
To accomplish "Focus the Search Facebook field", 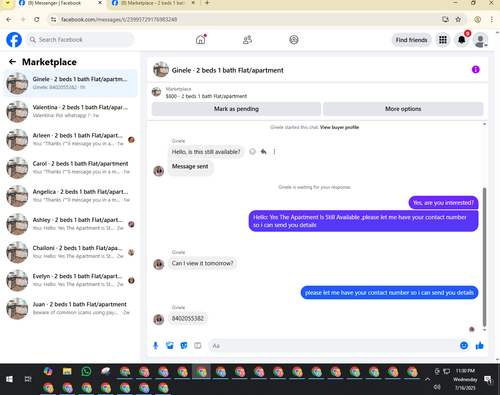I will (80, 40).
